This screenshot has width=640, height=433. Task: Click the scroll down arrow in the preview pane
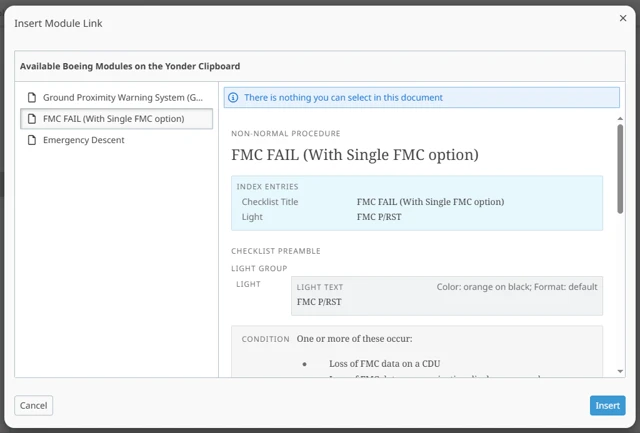(x=620, y=371)
